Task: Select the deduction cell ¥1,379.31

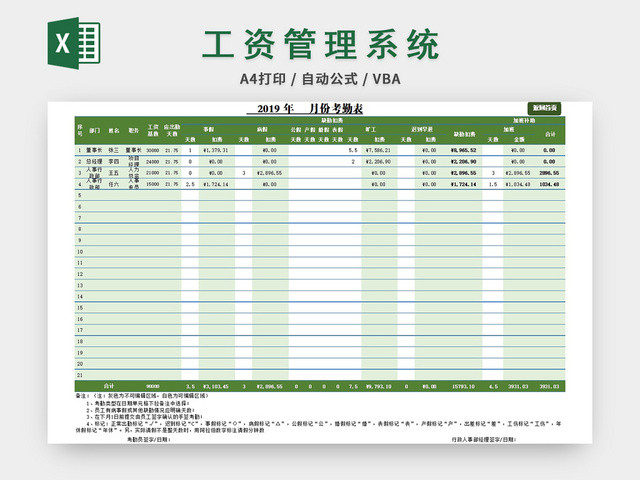Action: click(x=216, y=150)
